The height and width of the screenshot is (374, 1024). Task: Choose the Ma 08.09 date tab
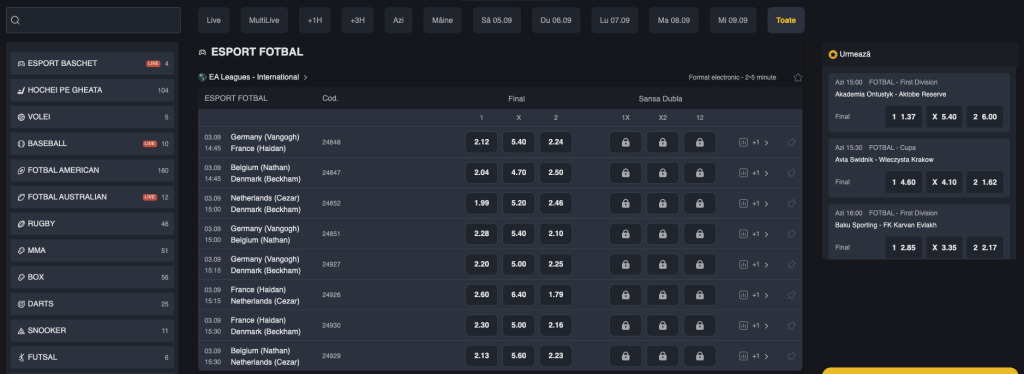pos(673,20)
